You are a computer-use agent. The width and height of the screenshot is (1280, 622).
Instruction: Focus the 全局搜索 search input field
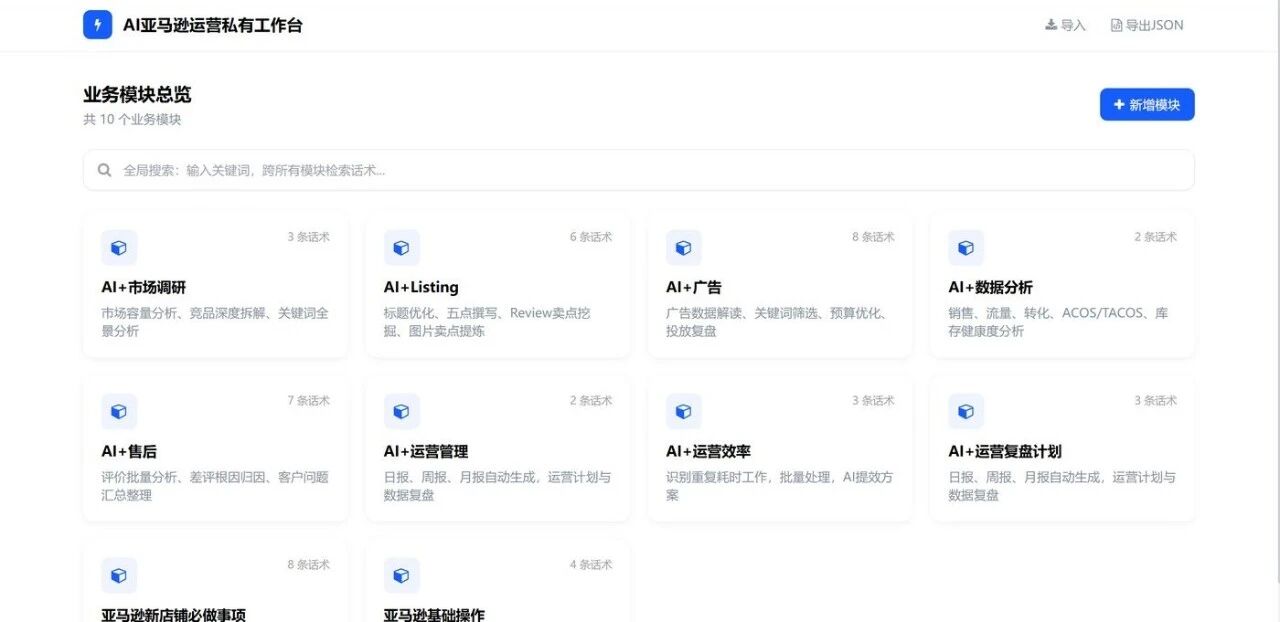coord(638,170)
